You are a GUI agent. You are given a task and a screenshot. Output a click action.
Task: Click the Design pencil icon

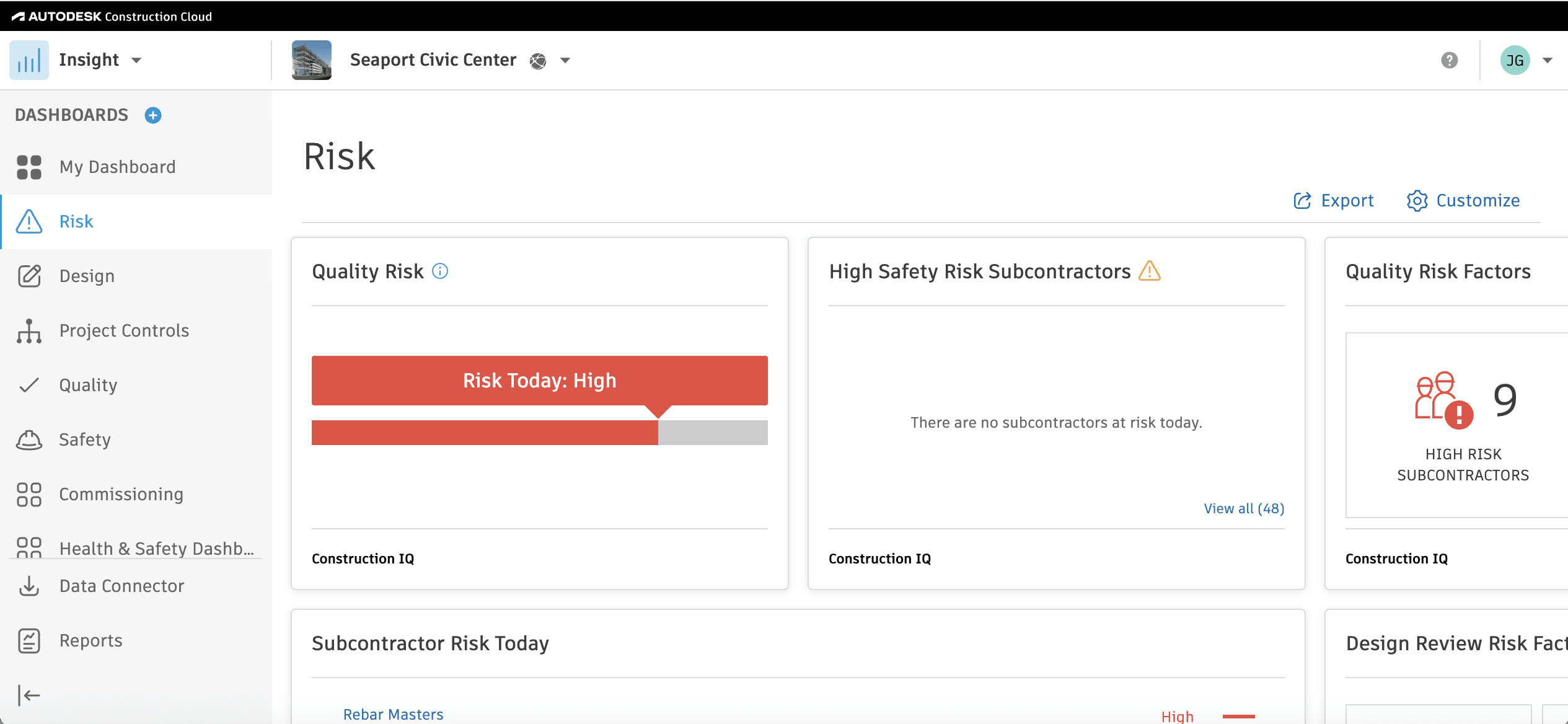(29, 276)
